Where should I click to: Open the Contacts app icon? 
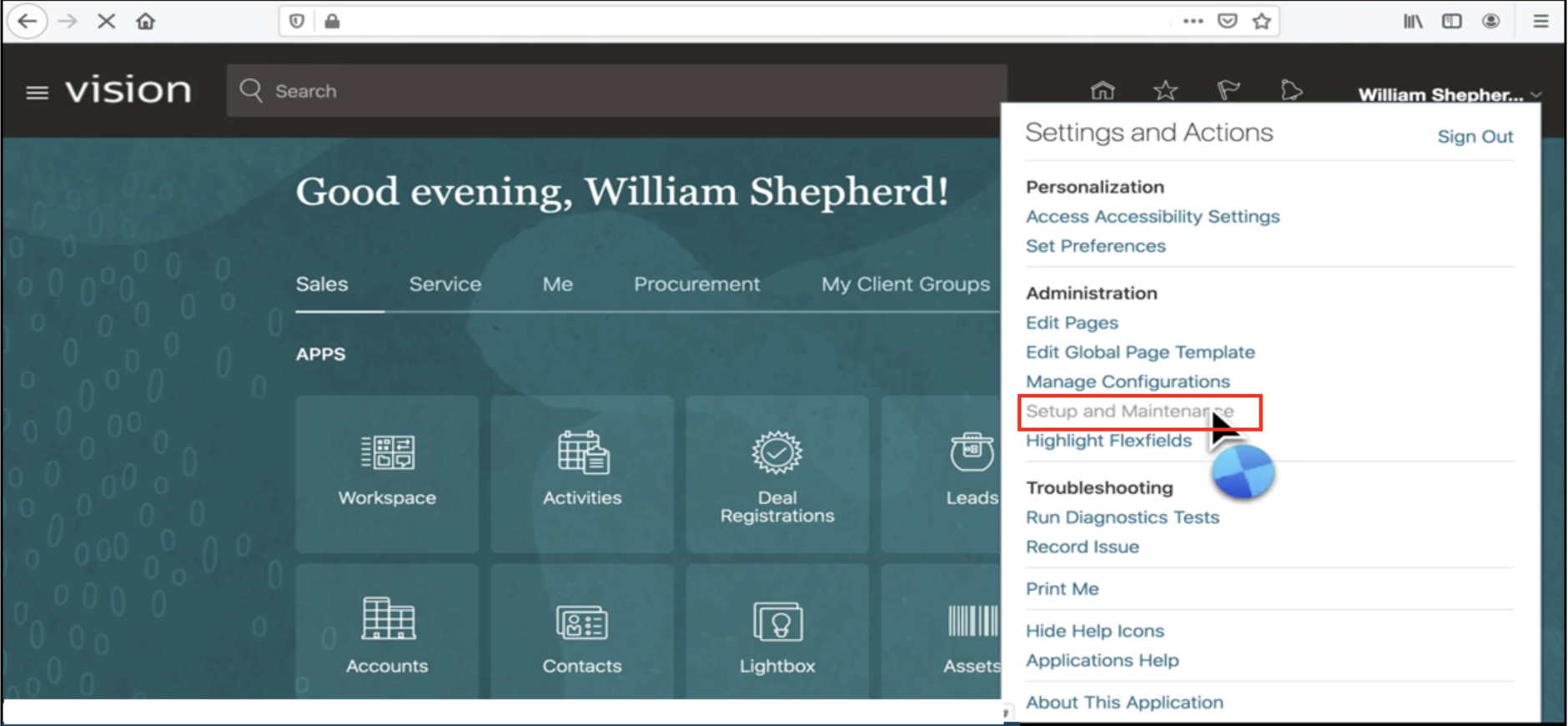point(582,634)
